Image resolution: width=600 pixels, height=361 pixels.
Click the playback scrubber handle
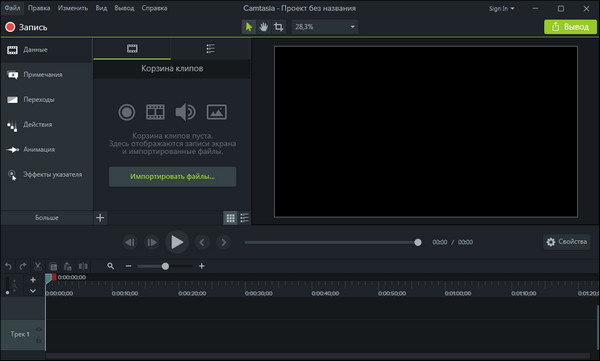tap(418, 242)
